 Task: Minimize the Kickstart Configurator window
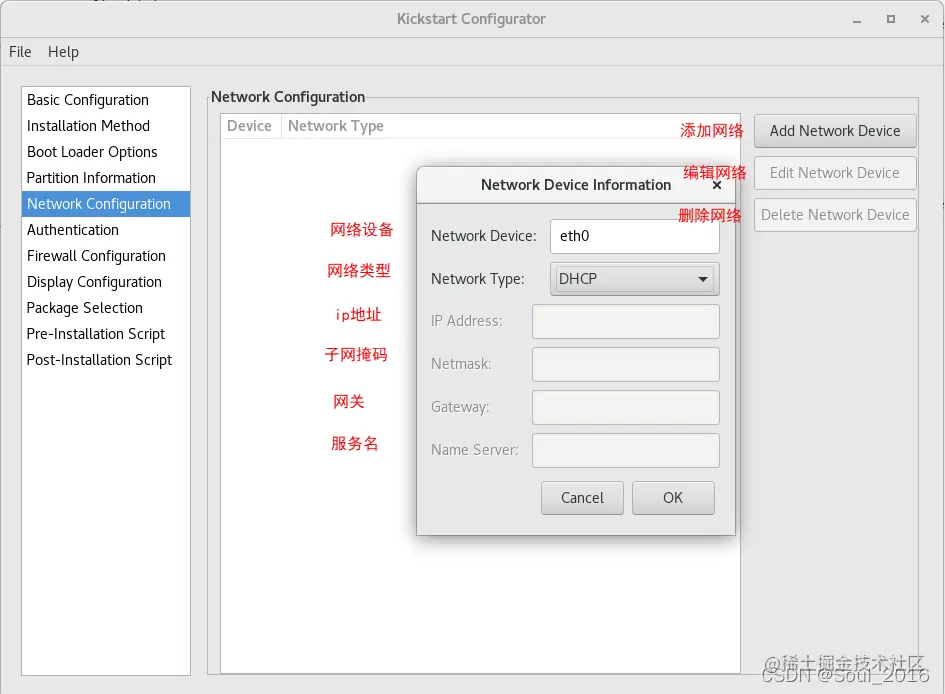pos(856,20)
